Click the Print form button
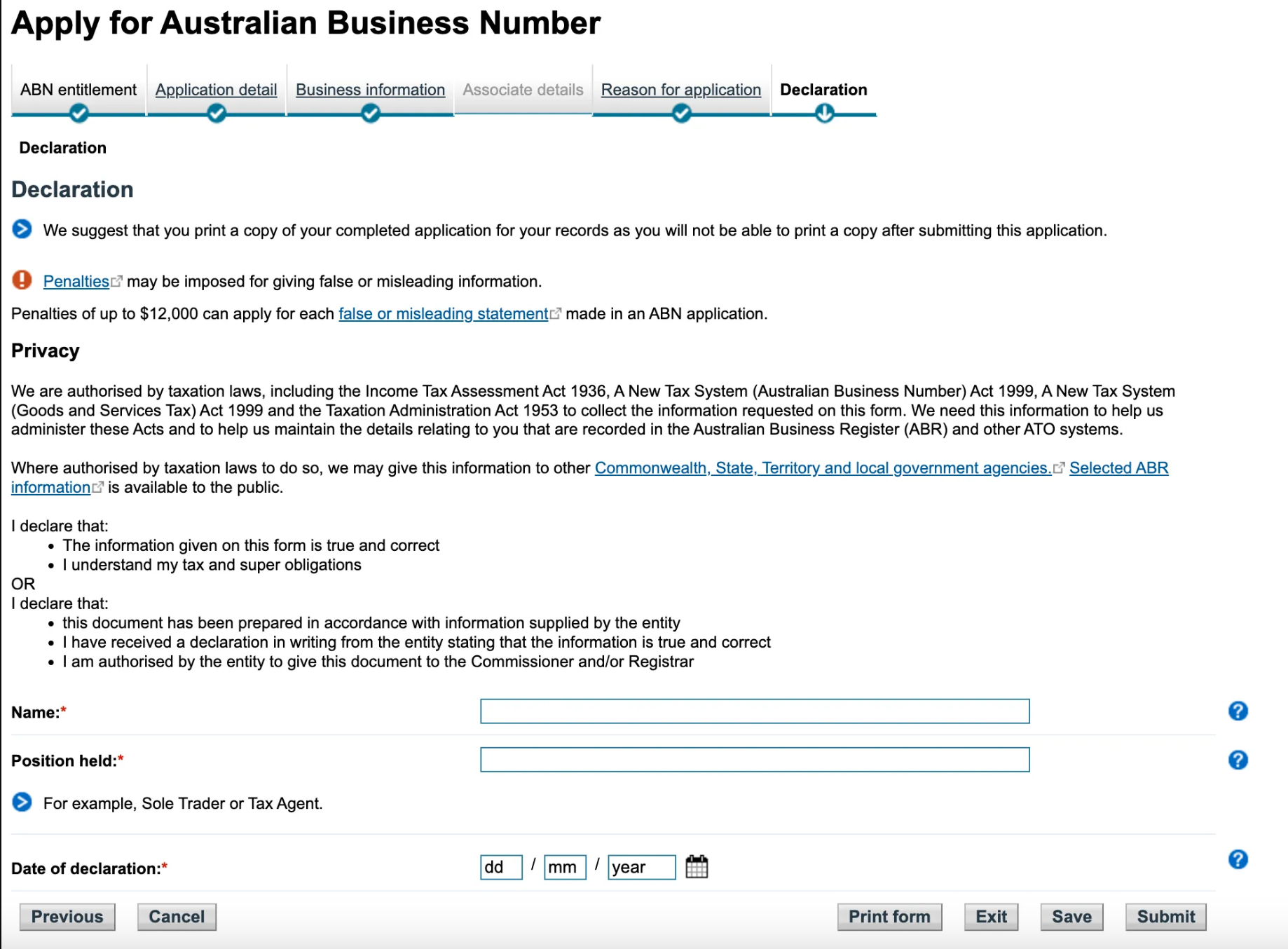This screenshot has height=949, width=1288. pos(889,917)
